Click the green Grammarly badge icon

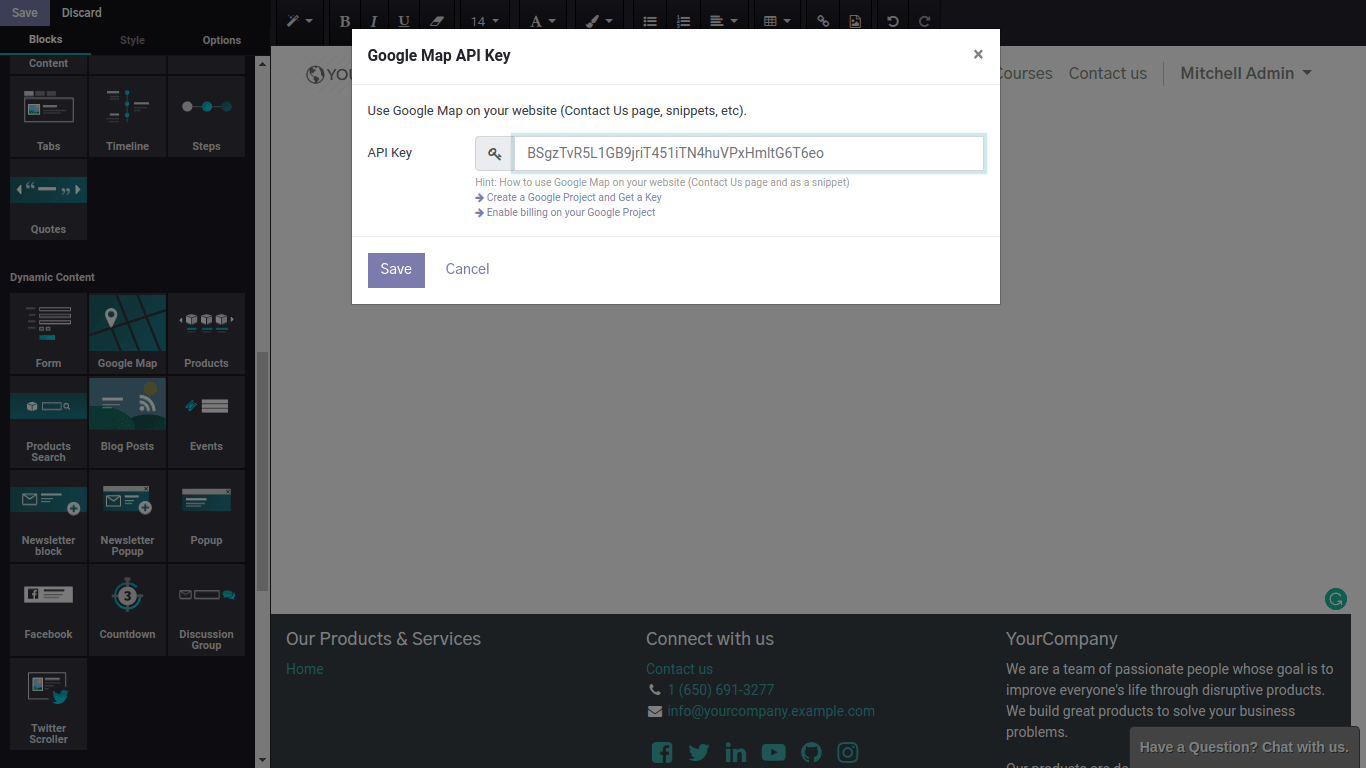1335,599
